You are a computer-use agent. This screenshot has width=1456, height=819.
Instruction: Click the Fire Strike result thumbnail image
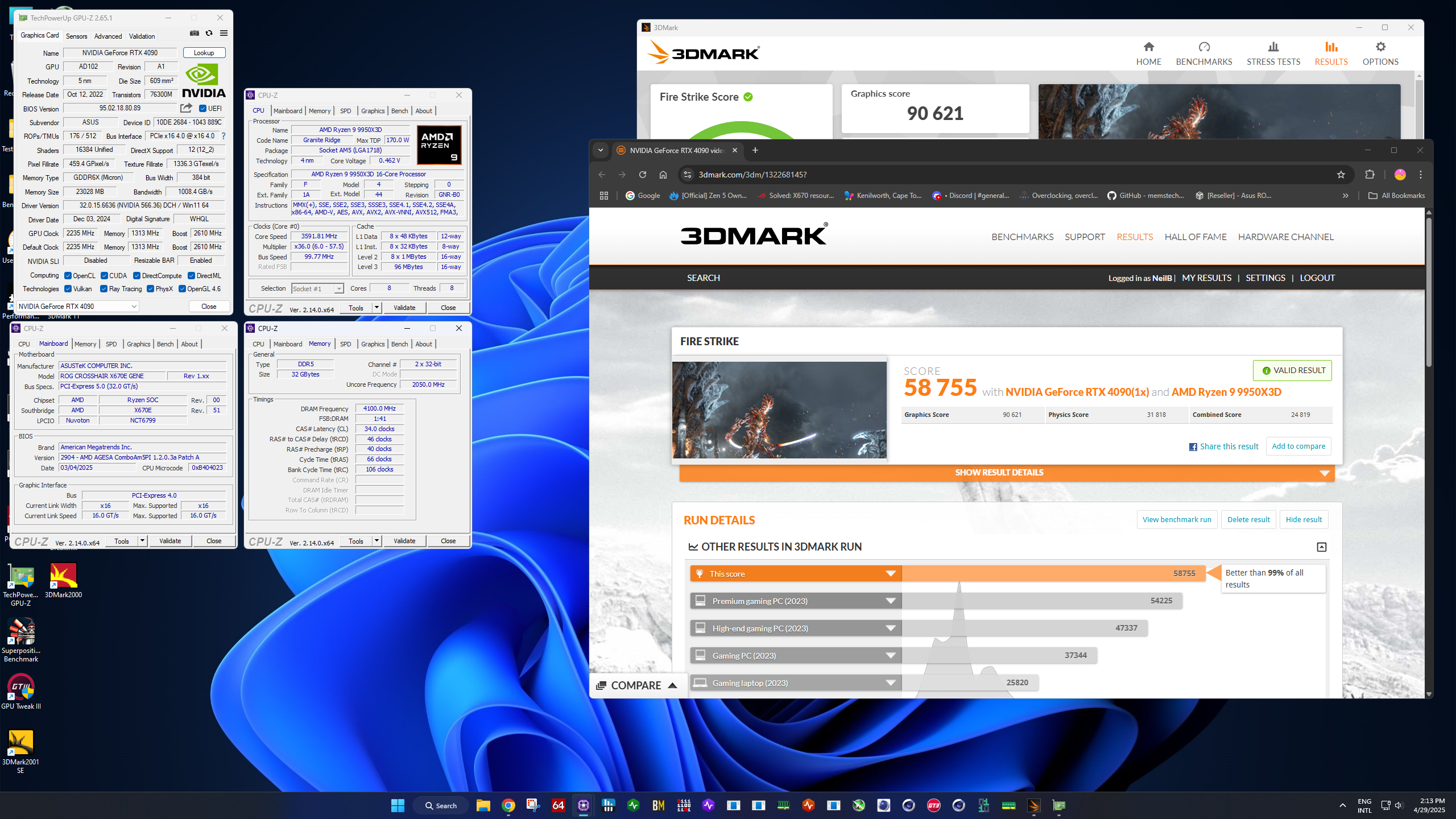click(779, 410)
